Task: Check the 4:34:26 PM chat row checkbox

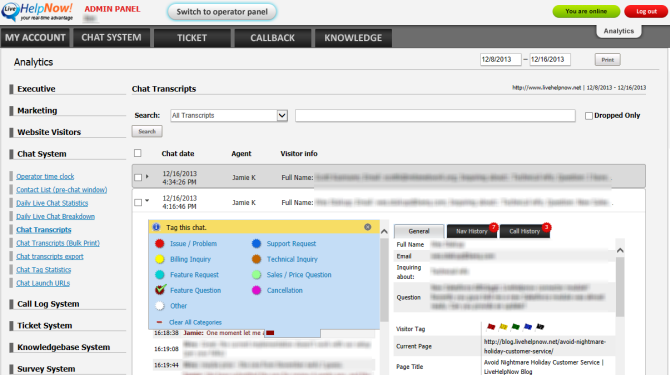Action: click(x=138, y=177)
